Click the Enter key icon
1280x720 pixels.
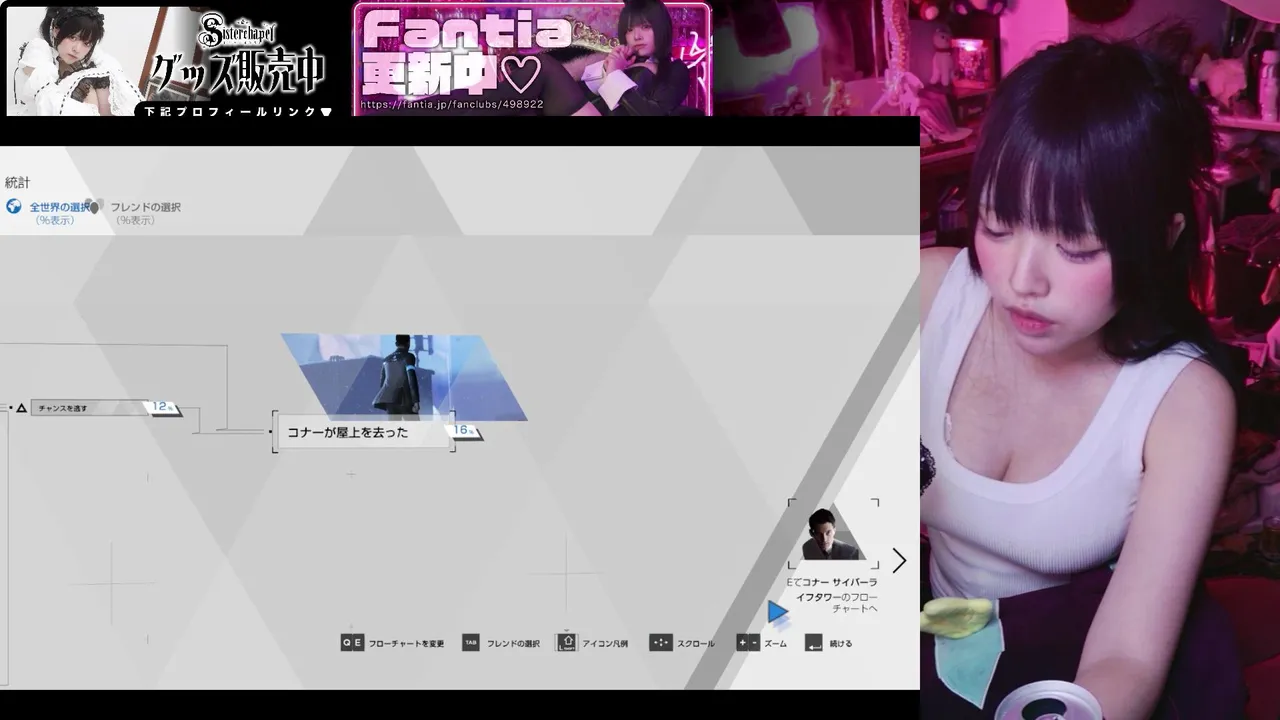pos(813,643)
